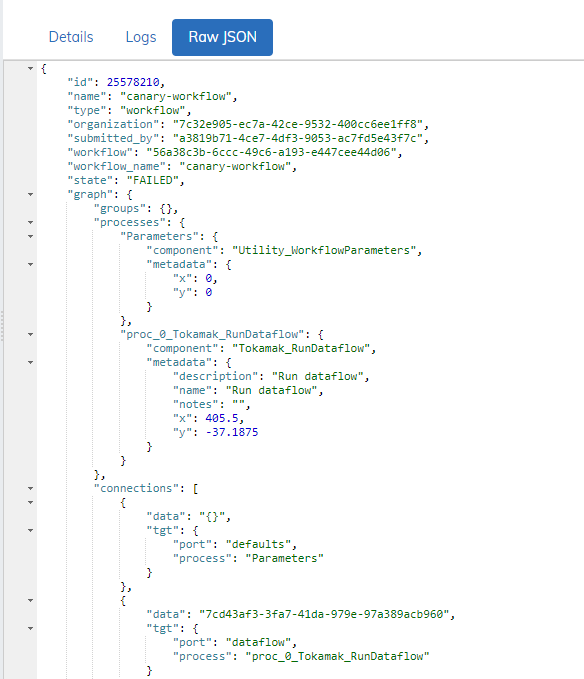Click the data UUID 7cd43af3-3fa7-41da-979e-97a389acb960
Screen dimensions: 584x679
click(324, 614)
